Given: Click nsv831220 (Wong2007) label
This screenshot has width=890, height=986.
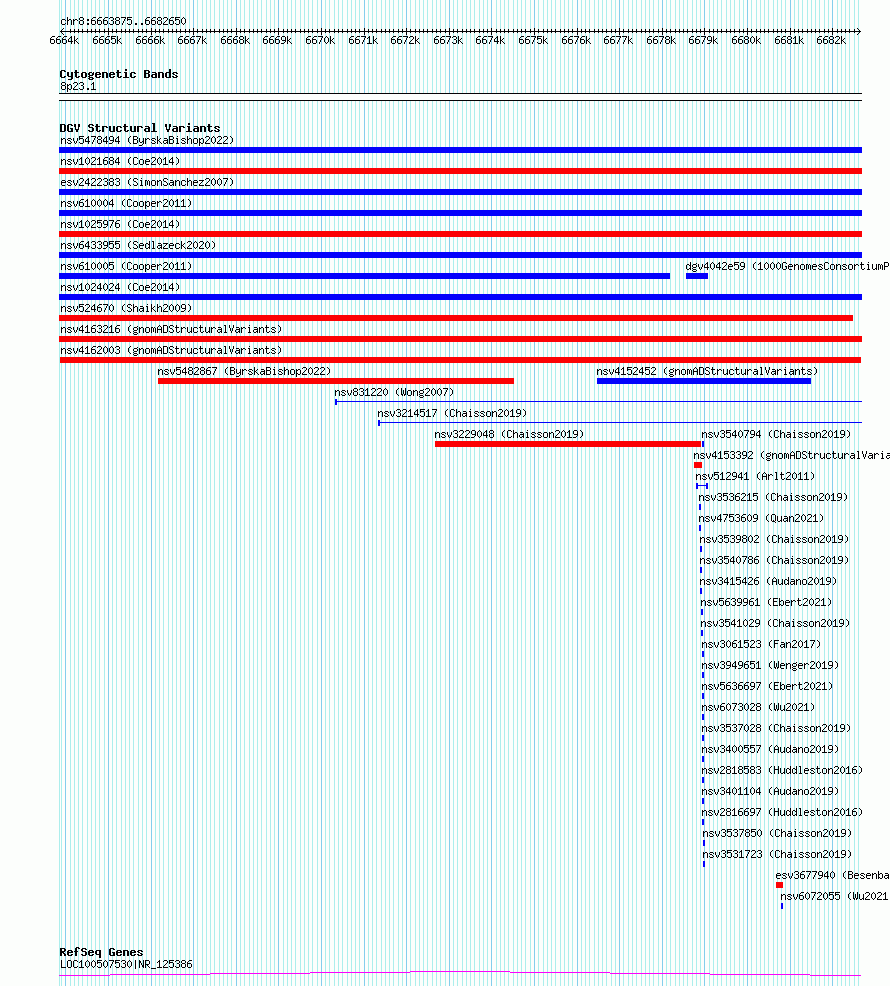Looking at the screenshot, I should coord(394,392).
